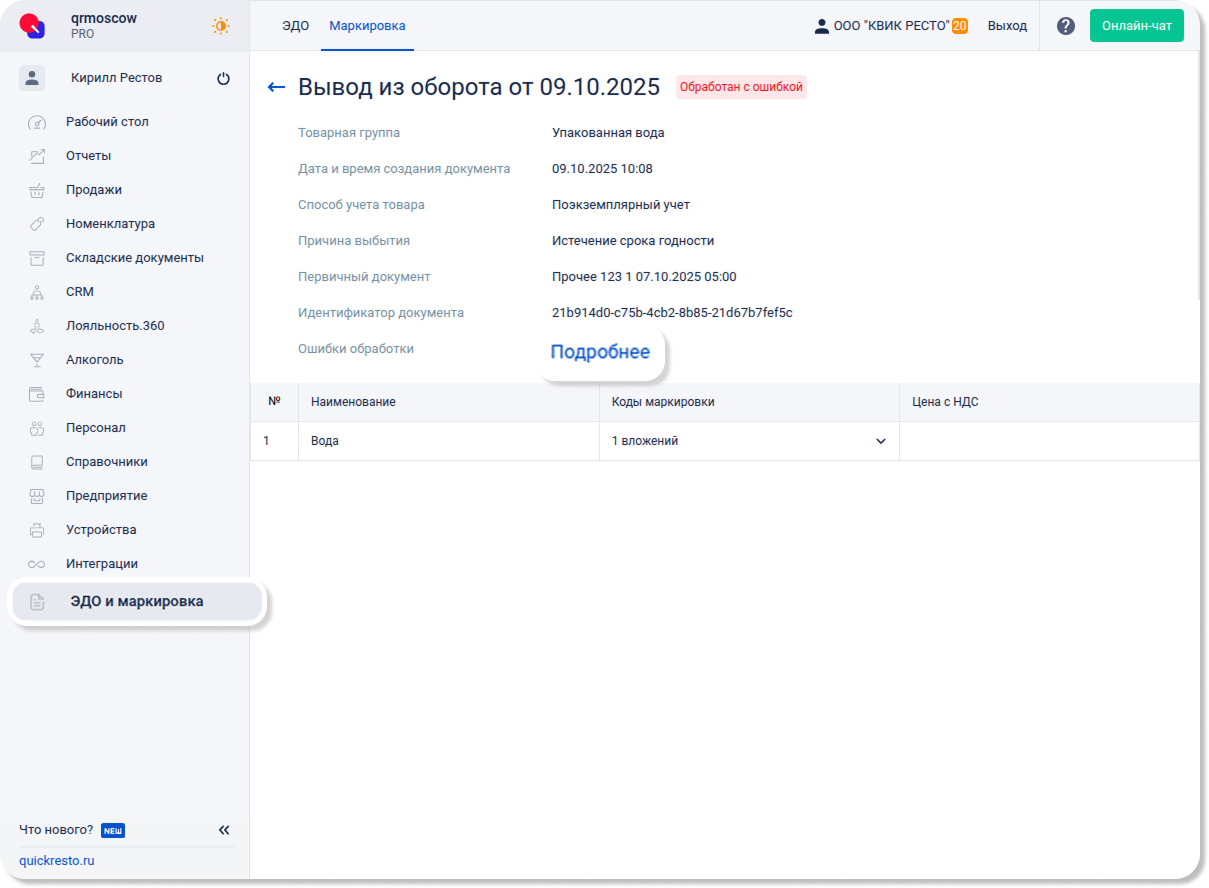
Task: Toggle the sun theme switch icon
Action: click(x=221, y=26)
